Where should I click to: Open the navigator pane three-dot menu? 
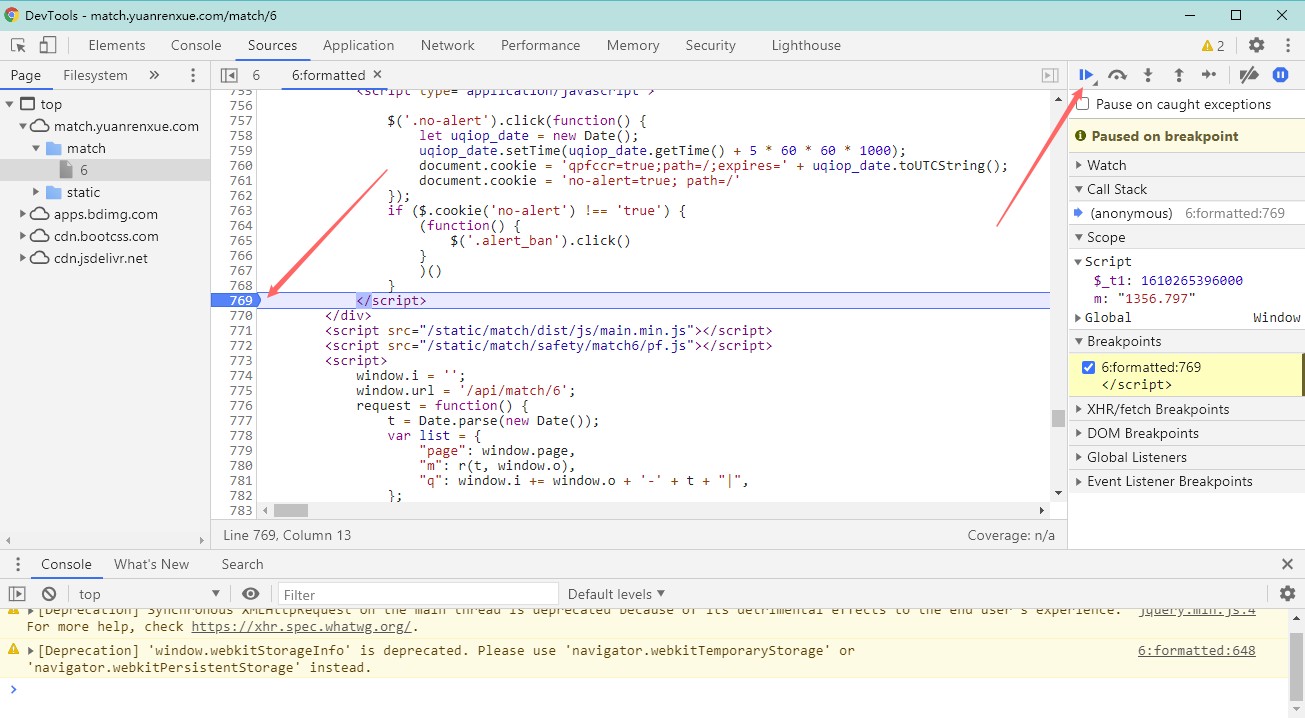[x=193, y=75]
